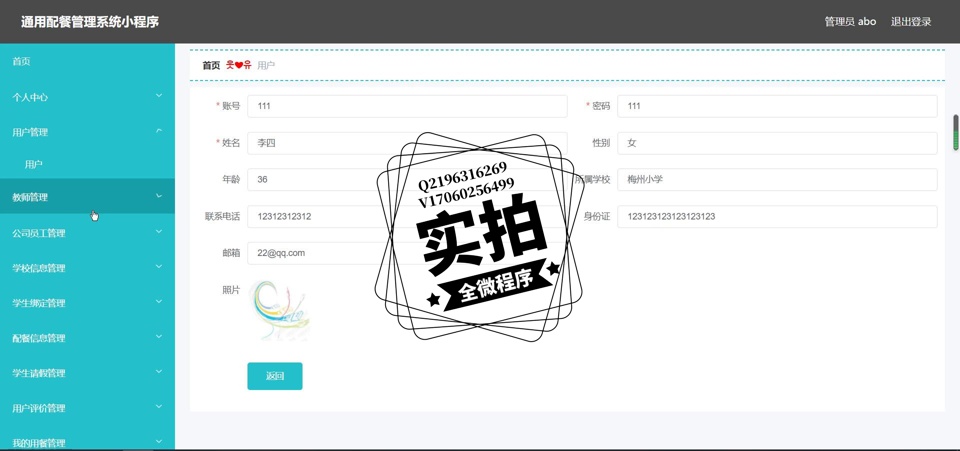Collapse the 用户管理 menu chevron
The height and width of the screenshot is (451, 960).
click(x=159, y=131)
